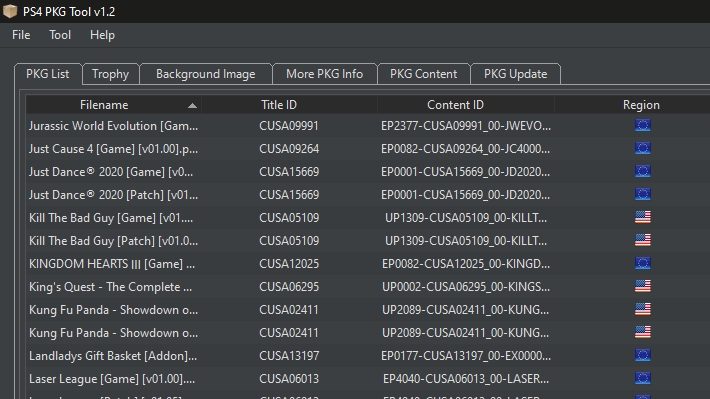This screenshot has height=399, width=710.
Task: Click the EU flag for KINGDOM HEARTS III
Action: (642, 264)
